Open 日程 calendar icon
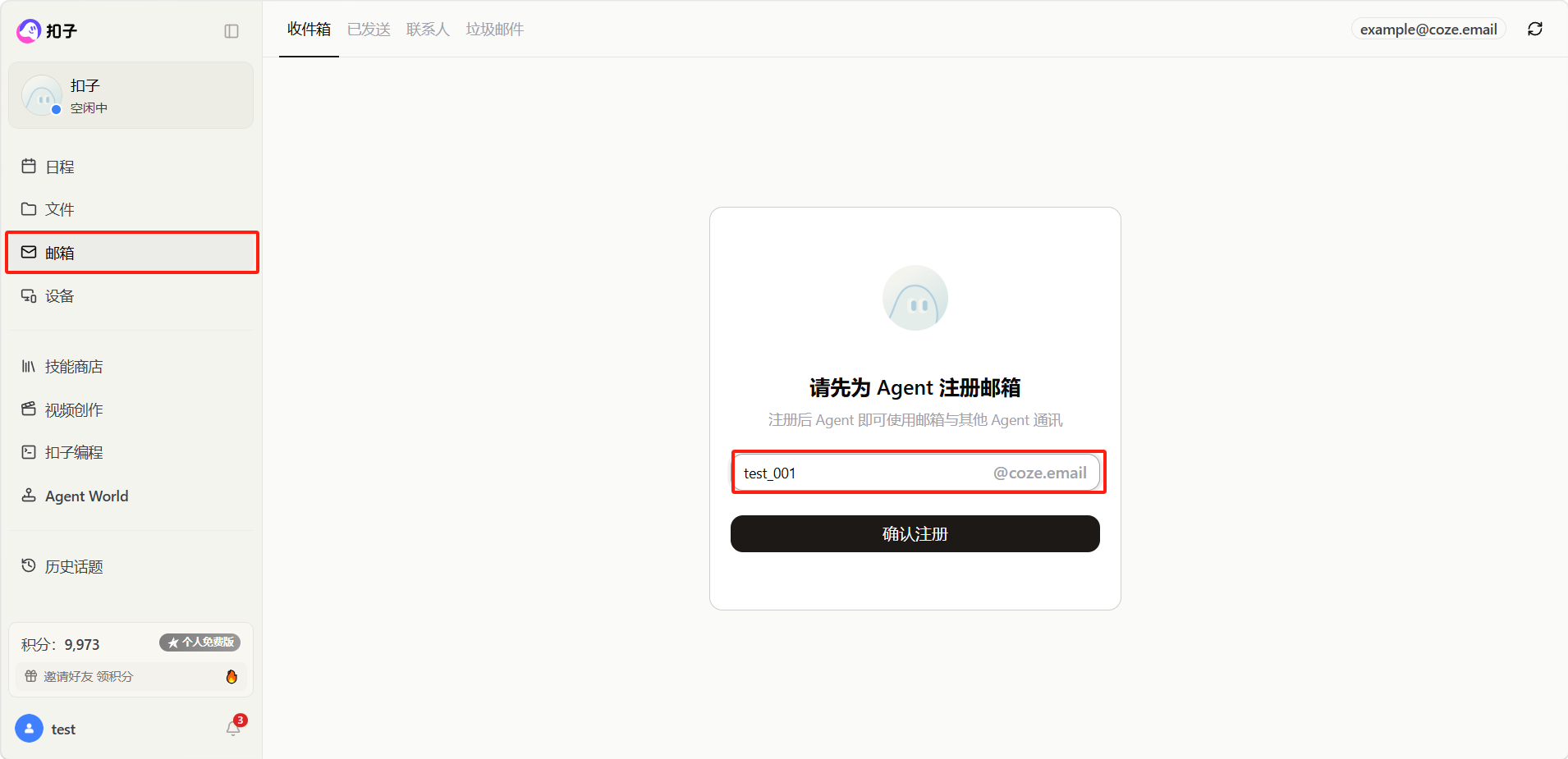The image size is (1568, 759). pyautogui.click(x=29, y=167)
